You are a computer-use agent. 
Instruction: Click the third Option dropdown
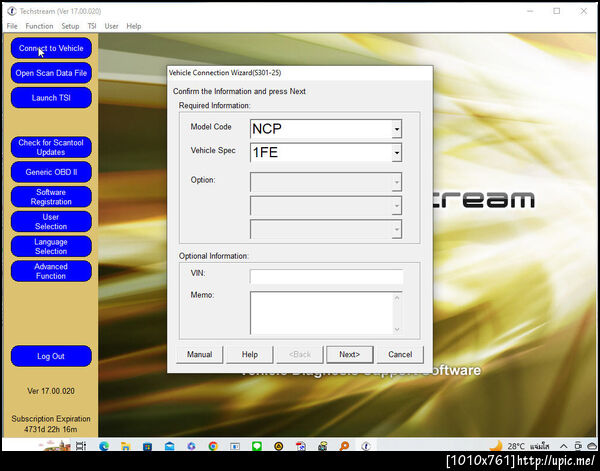point(326,229)
